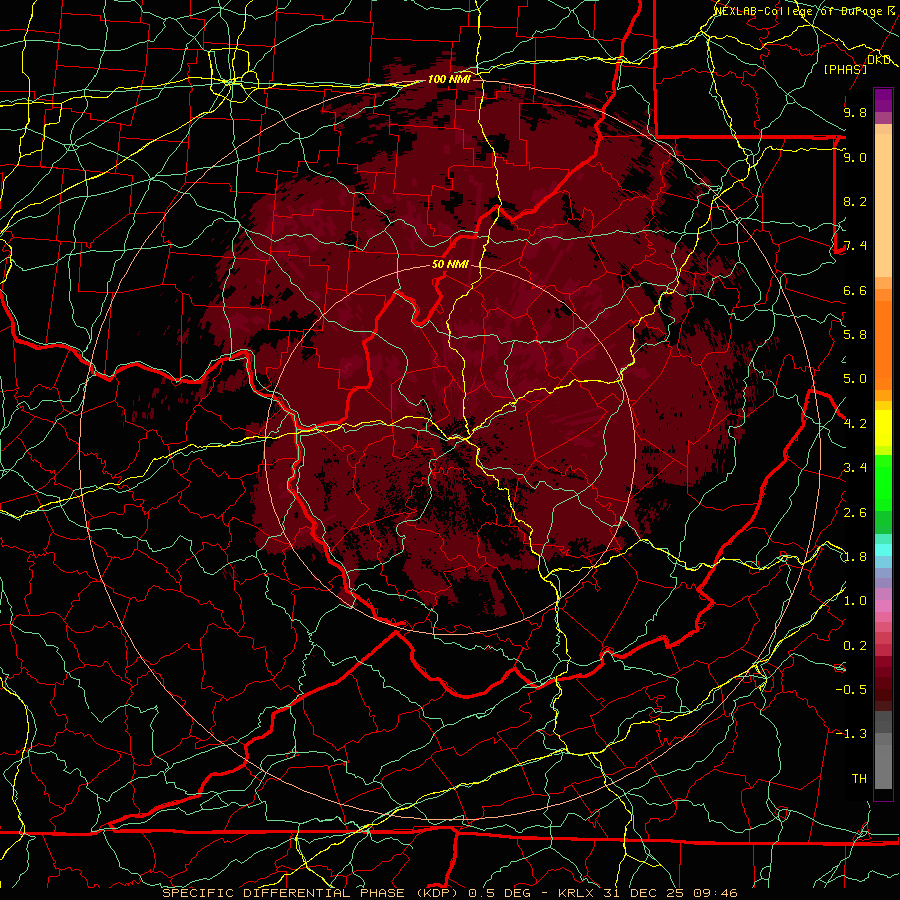The width and height of the screenshot is (900, 900).
Task: Click the 9.8 value on the color scale
Action: pyautogui.click(x=855, y=112)
